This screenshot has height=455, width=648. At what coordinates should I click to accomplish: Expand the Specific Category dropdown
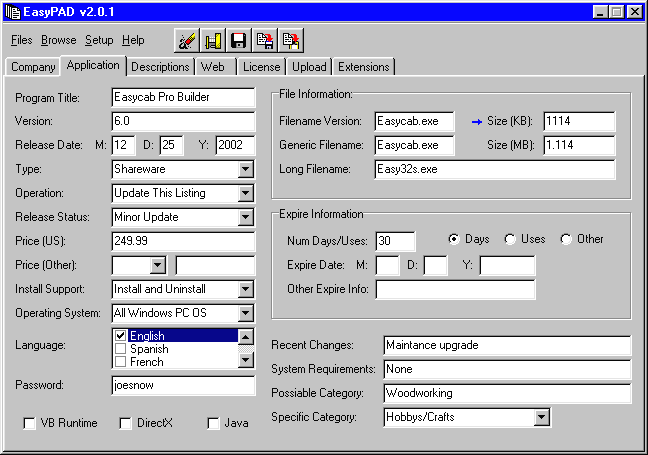(541, 417)
